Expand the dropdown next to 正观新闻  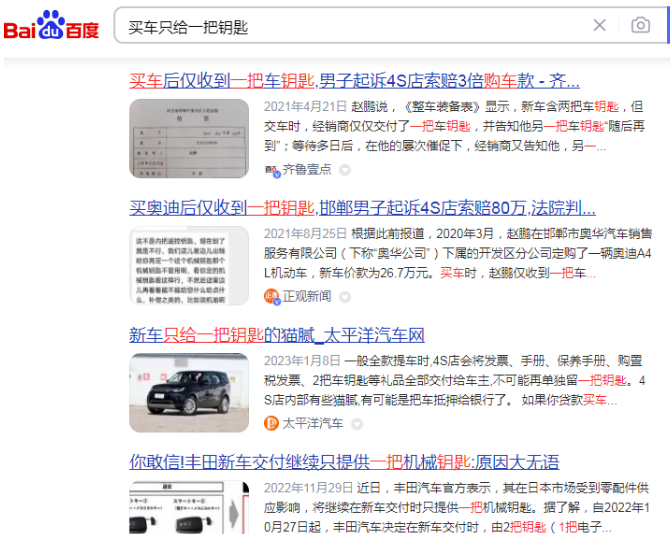[345, 297]
